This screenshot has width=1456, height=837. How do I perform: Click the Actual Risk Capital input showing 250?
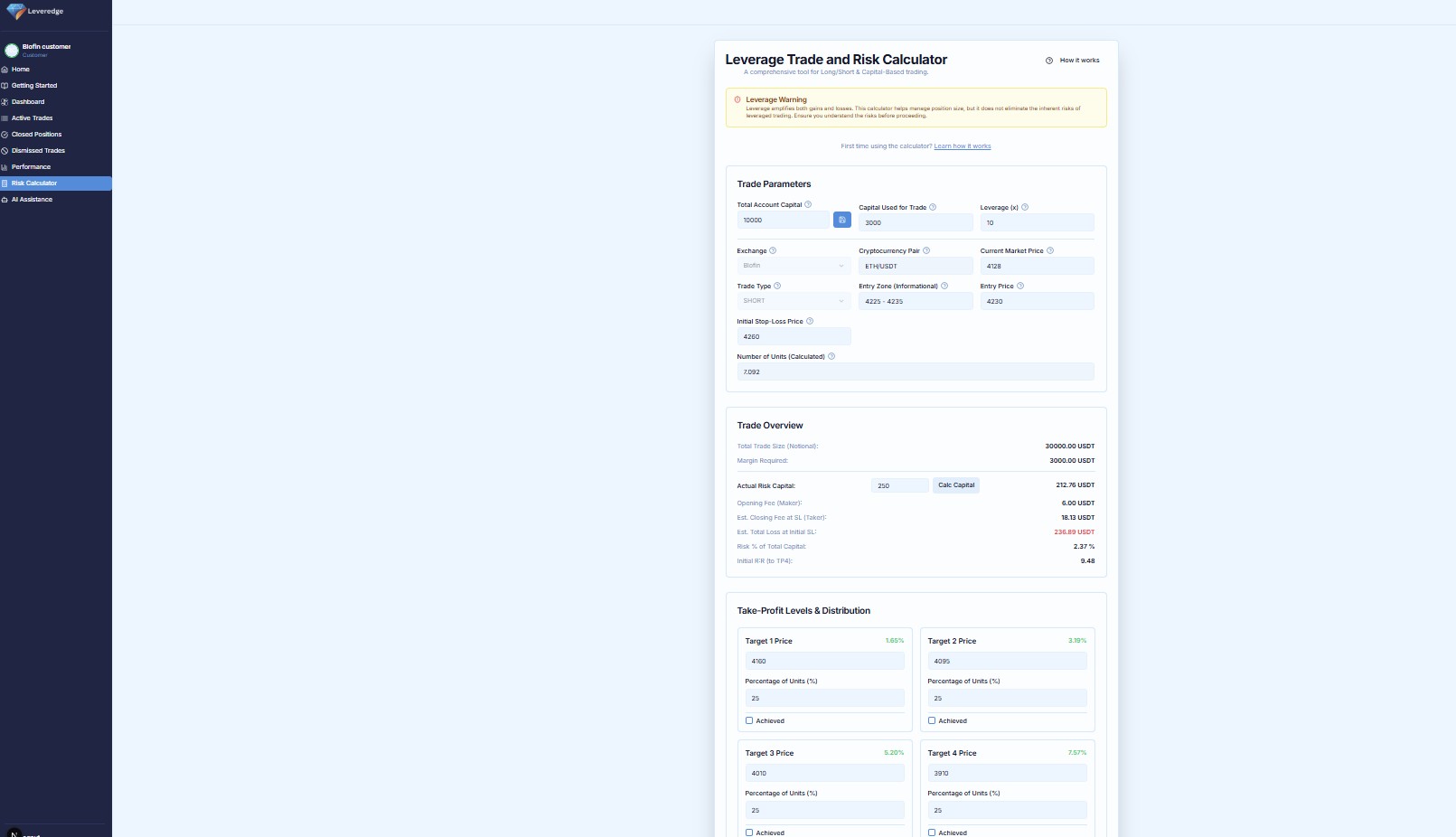pyautogui.click(x=898, y=485)
